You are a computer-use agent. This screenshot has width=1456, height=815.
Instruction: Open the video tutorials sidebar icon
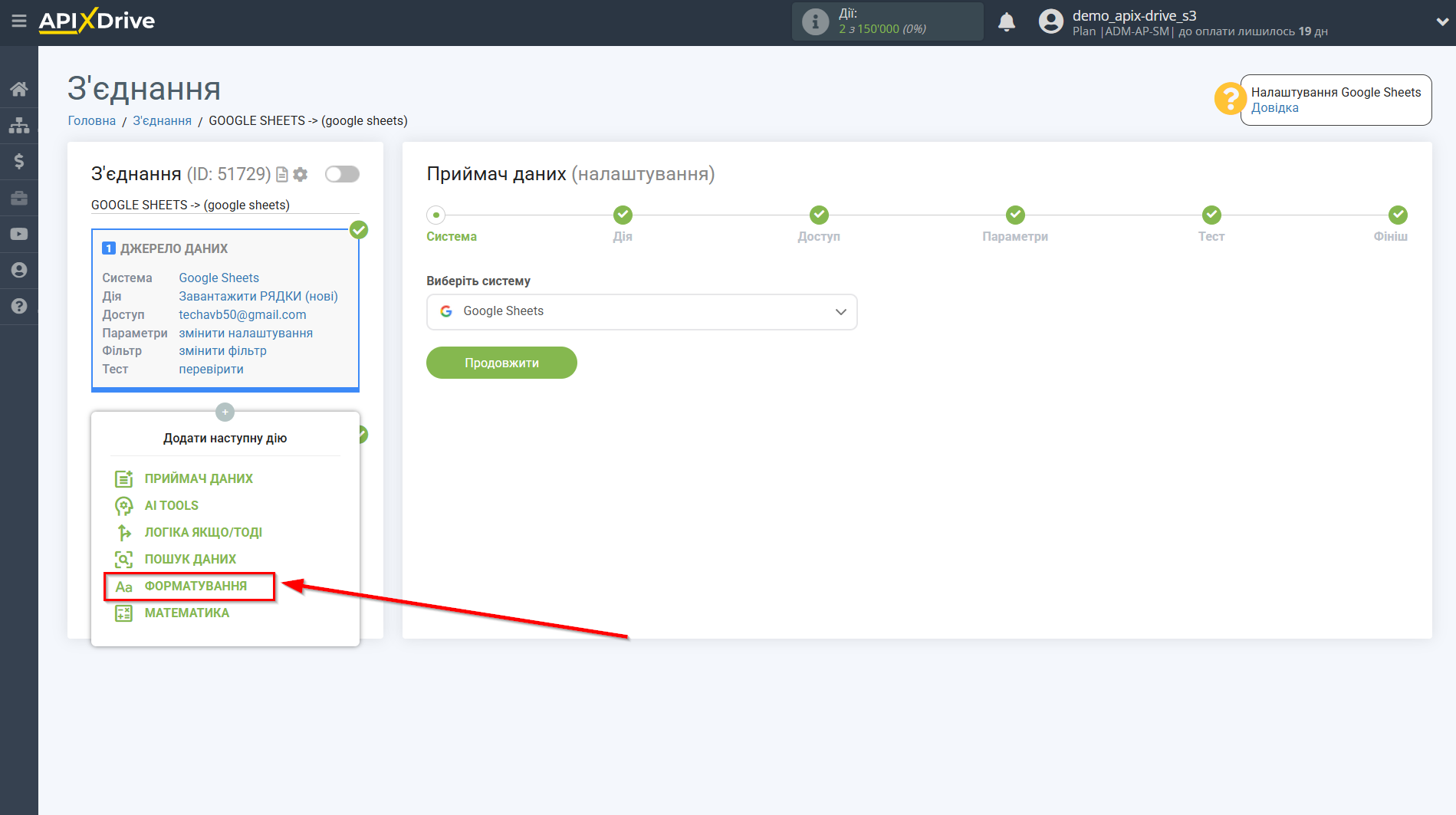19,234
